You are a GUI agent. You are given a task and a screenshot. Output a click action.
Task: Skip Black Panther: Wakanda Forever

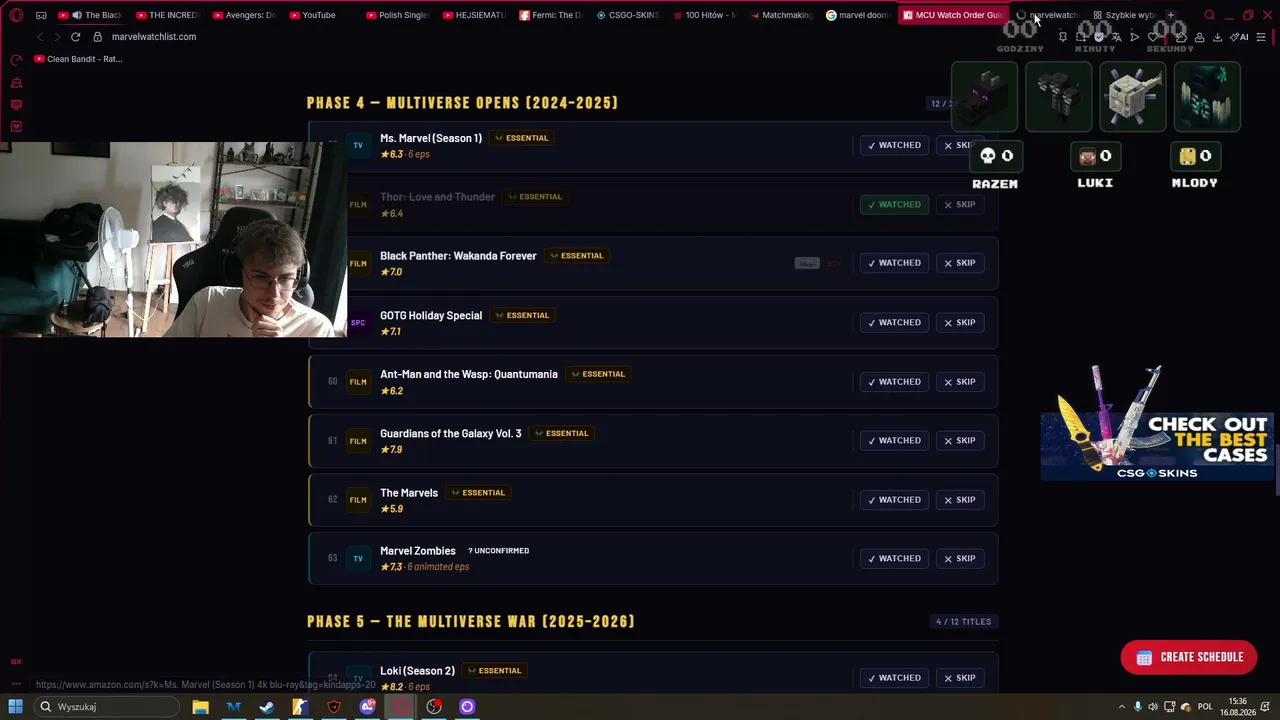(x=960, y=263)
